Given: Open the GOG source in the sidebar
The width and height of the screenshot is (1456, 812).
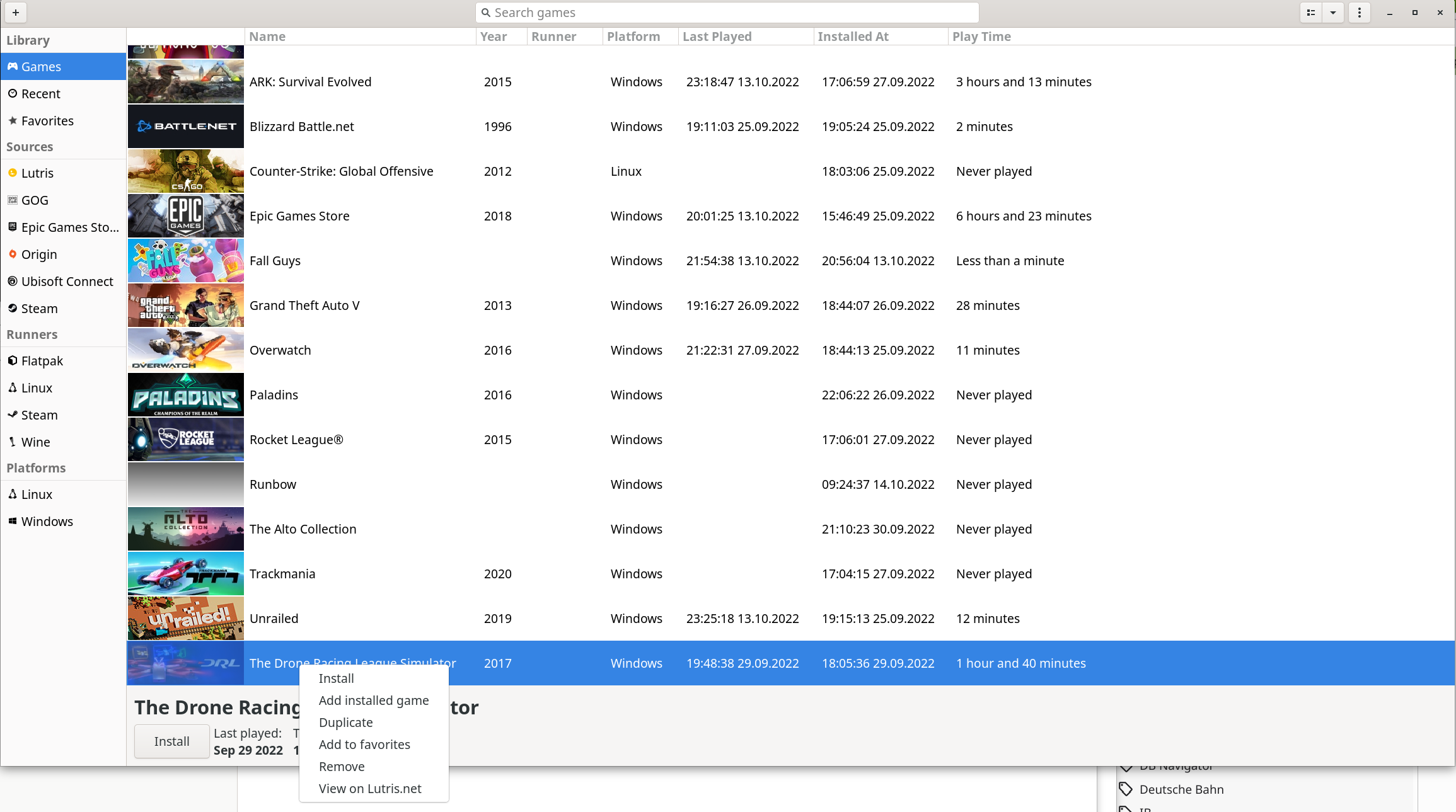Looking at the screenshot, I should coord(35,200).
